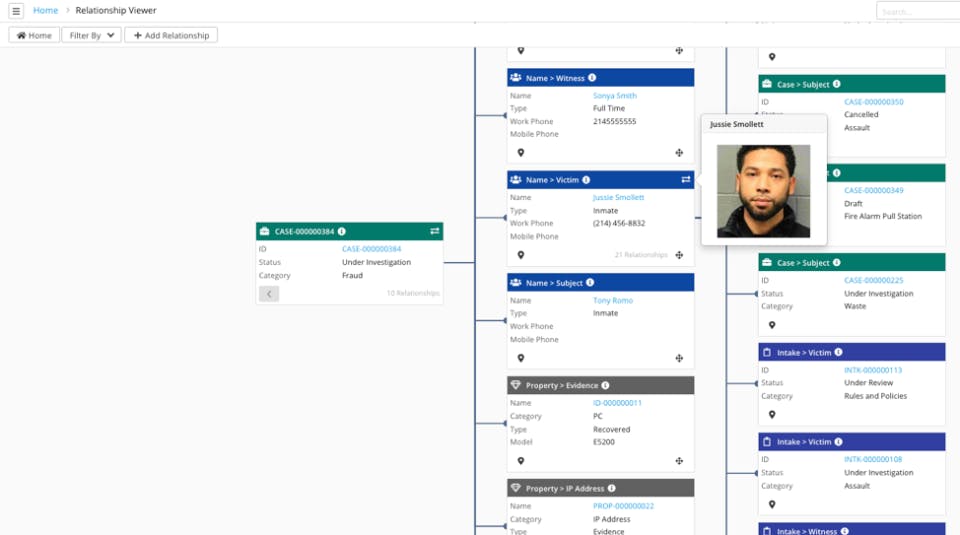Click the info icon on Property > IP Address card
Image resolution: width=960 pixels, height=535 pixels.
(x=611, y=488)
